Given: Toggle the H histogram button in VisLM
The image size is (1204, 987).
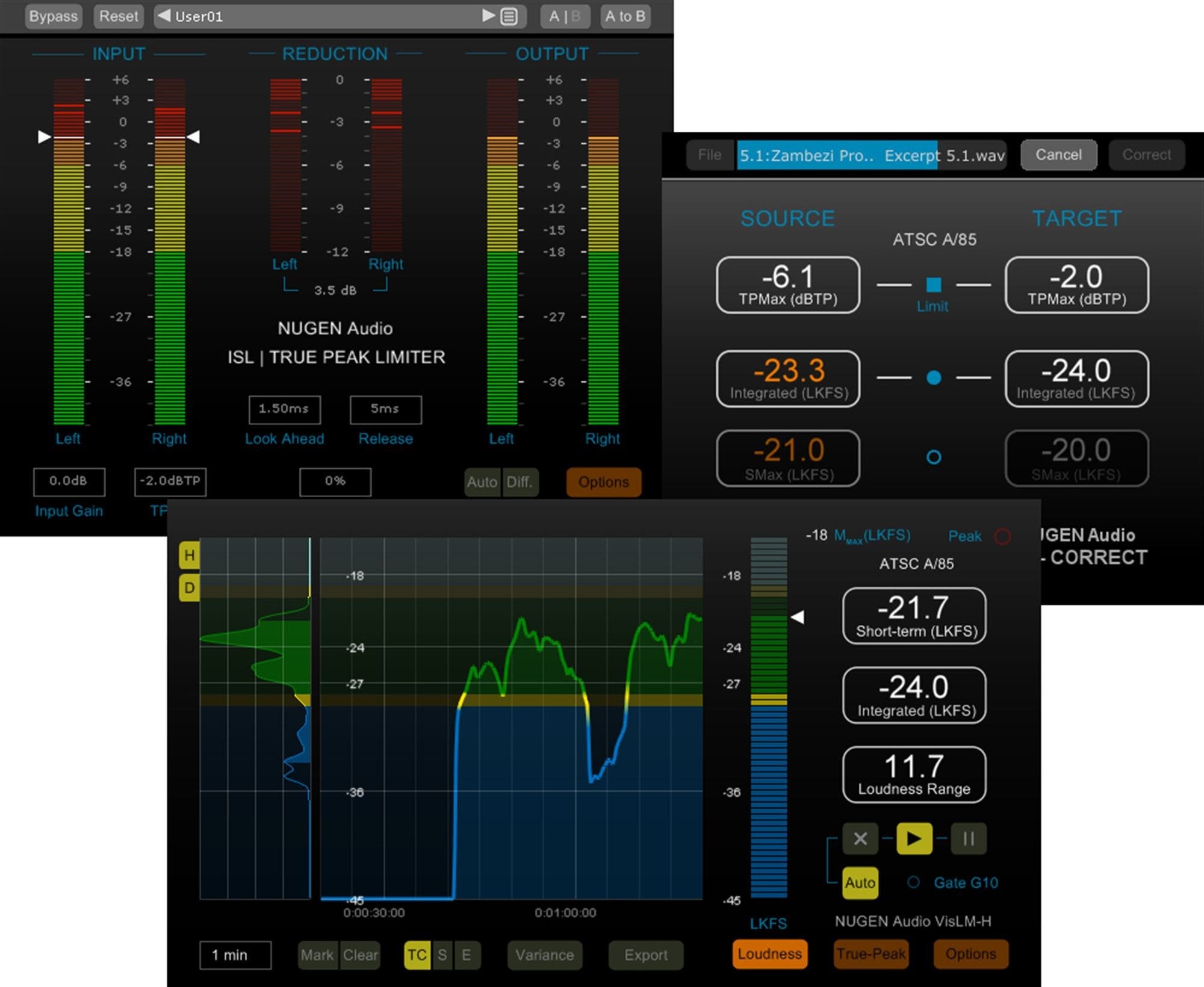Looking at the screenshot, I should click(189, 555).
